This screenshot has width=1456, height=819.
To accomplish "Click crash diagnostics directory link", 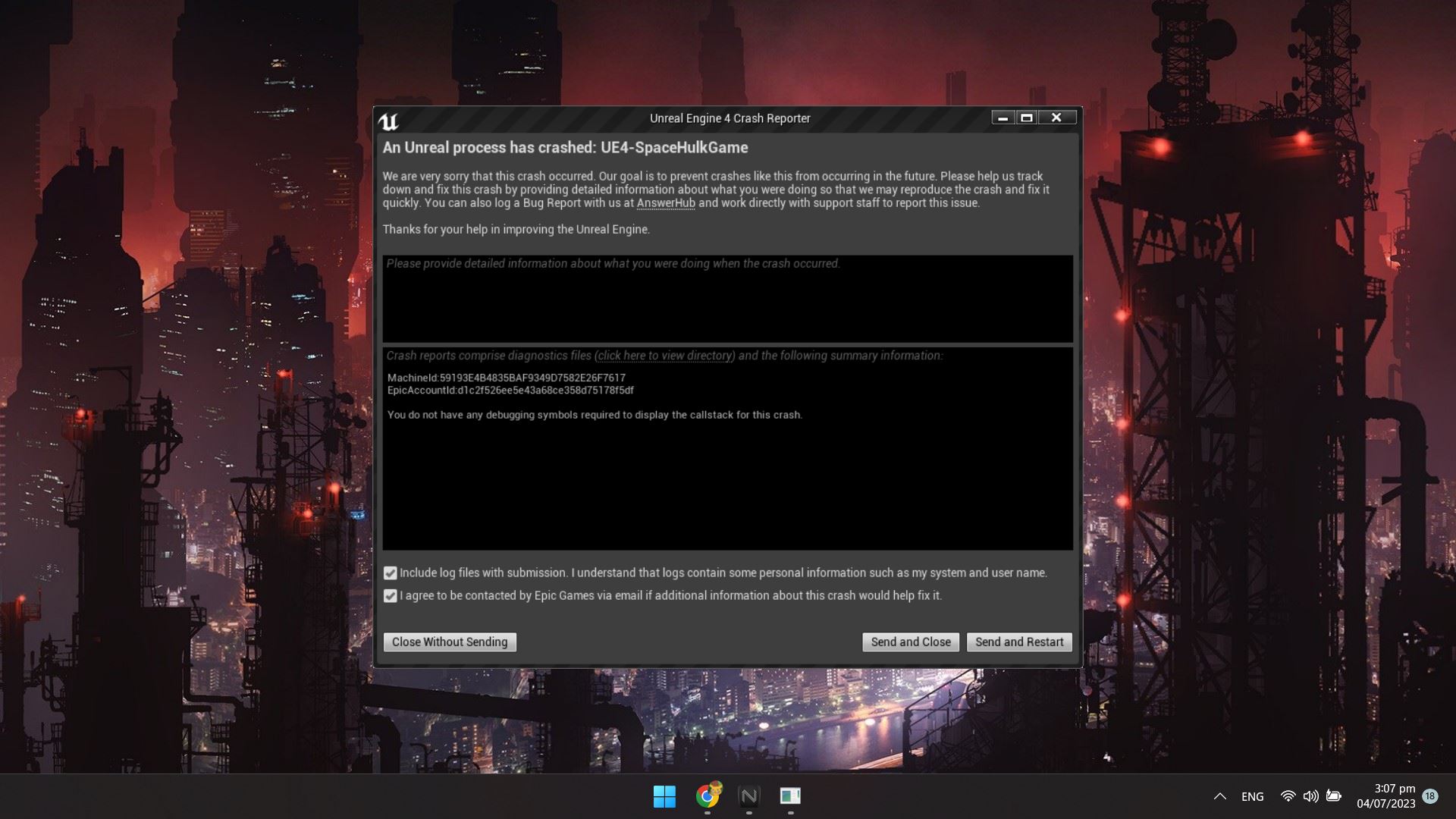I will click(665, 355).
